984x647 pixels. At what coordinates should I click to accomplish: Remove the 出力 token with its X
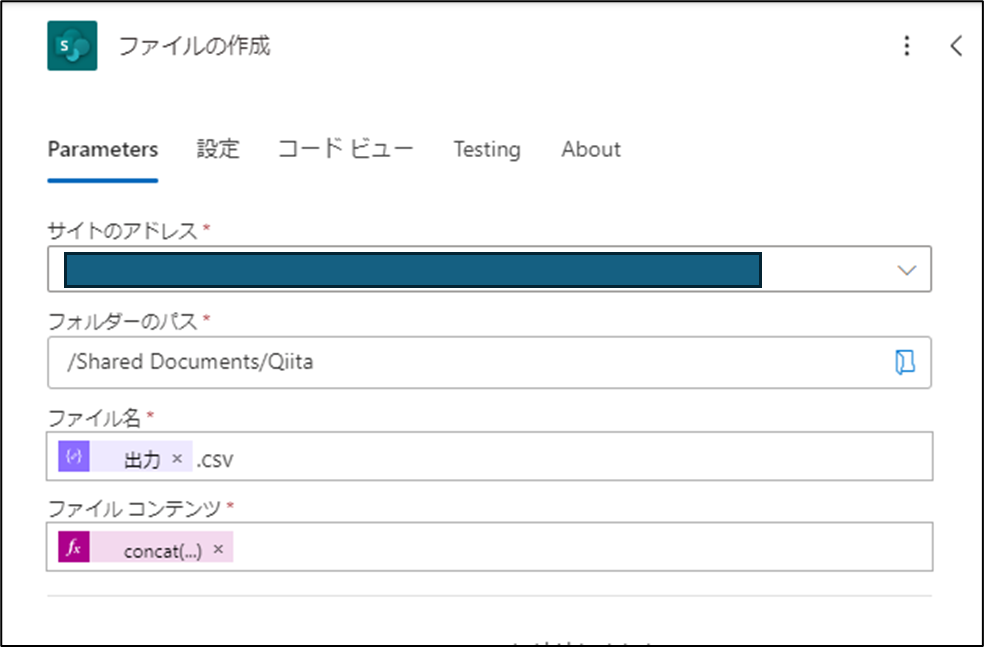177,459
